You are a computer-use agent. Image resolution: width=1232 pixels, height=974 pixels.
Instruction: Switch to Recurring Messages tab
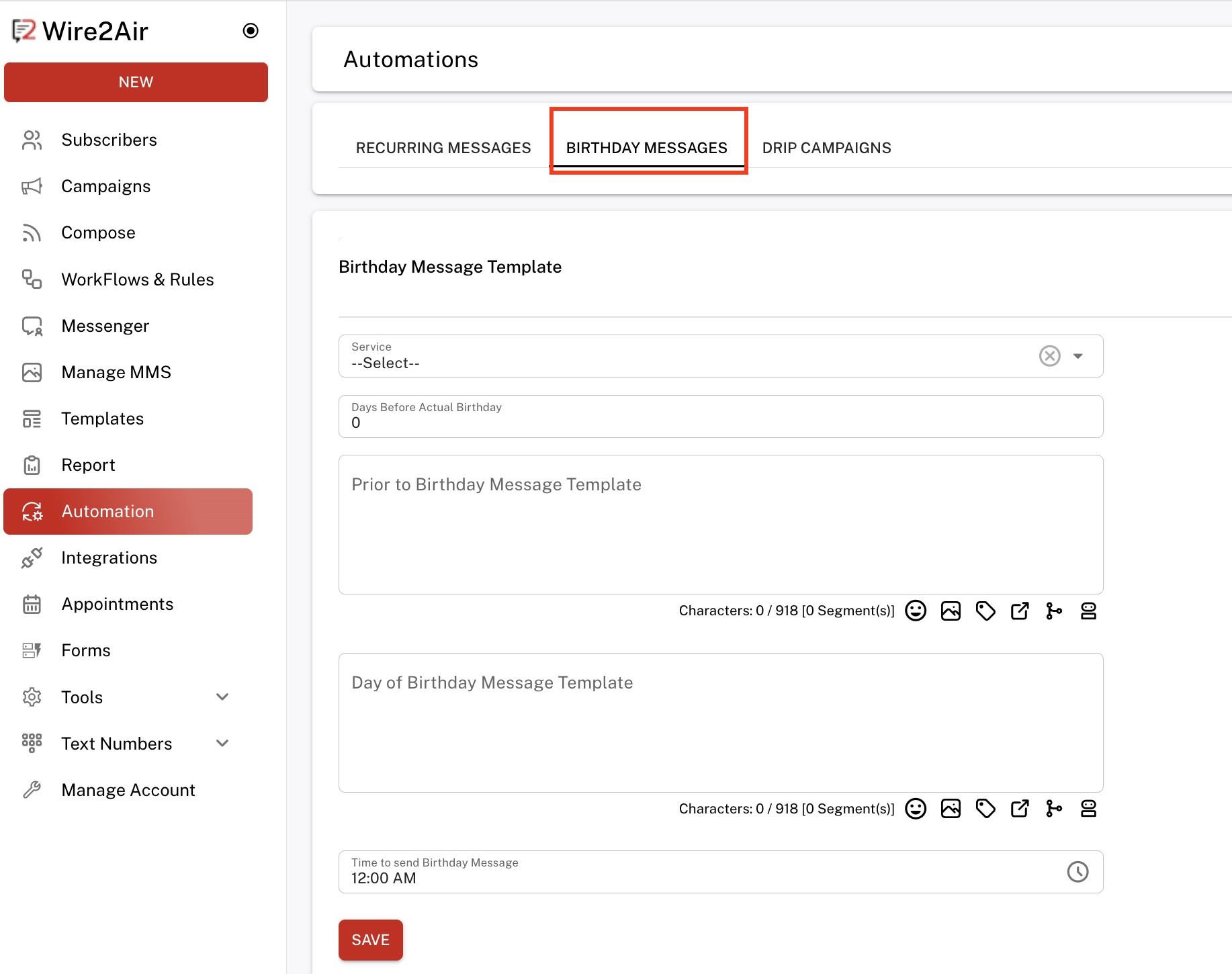(443, 148)
